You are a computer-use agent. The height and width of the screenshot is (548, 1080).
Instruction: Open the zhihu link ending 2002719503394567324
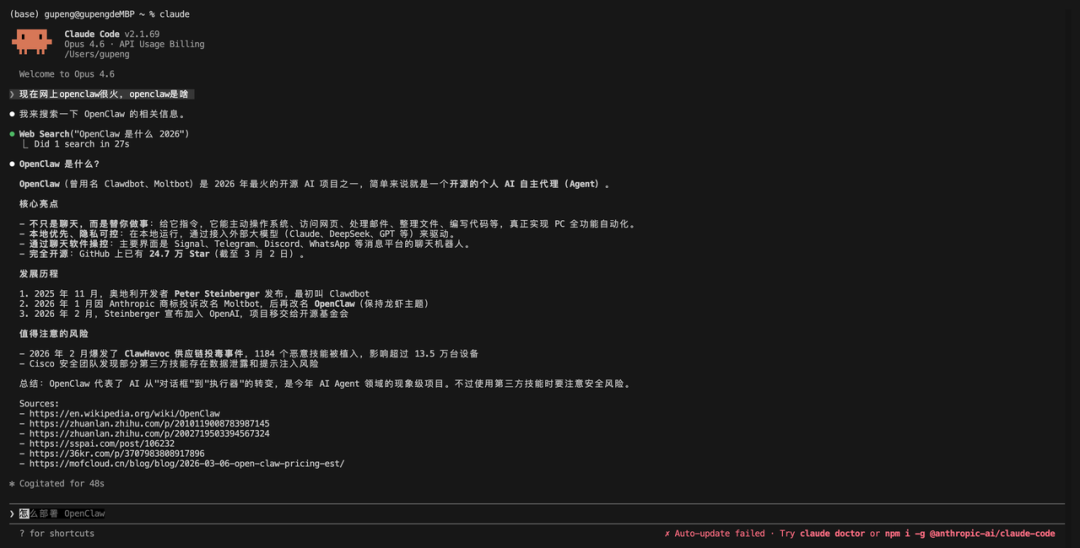pos(149,434)
